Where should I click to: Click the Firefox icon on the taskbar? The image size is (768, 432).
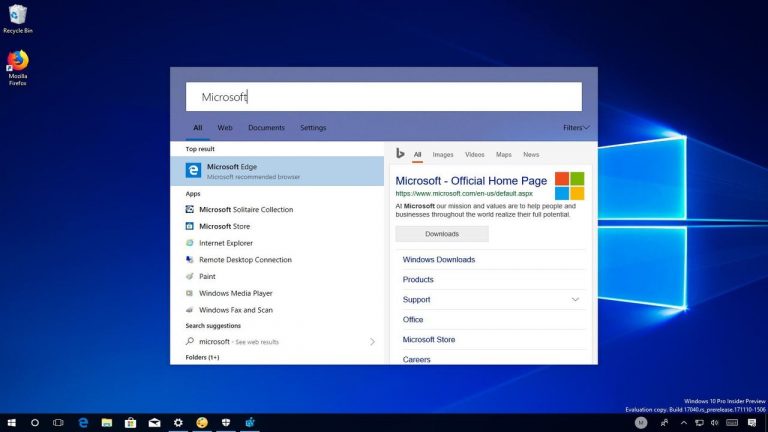click(202, 422)
